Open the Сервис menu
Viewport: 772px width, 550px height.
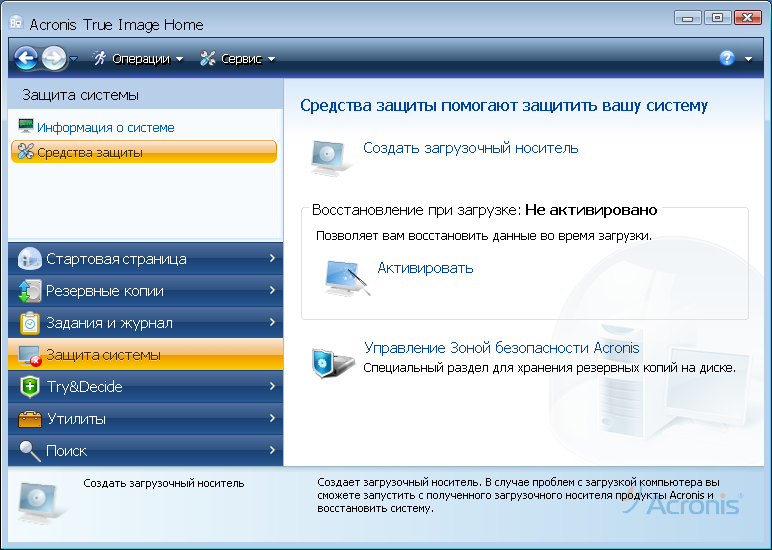click(238, 59)
